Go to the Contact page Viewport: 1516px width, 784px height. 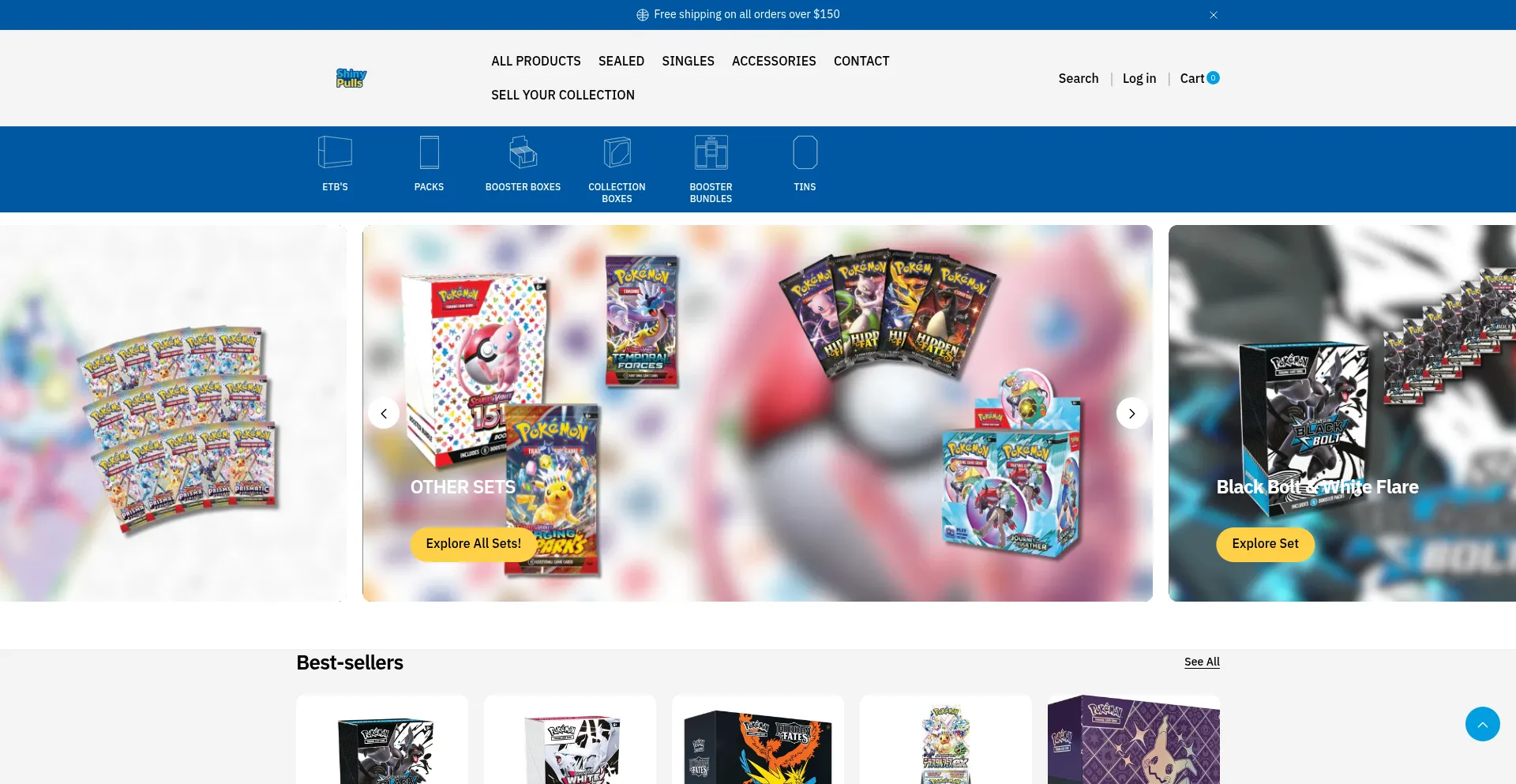861,61
